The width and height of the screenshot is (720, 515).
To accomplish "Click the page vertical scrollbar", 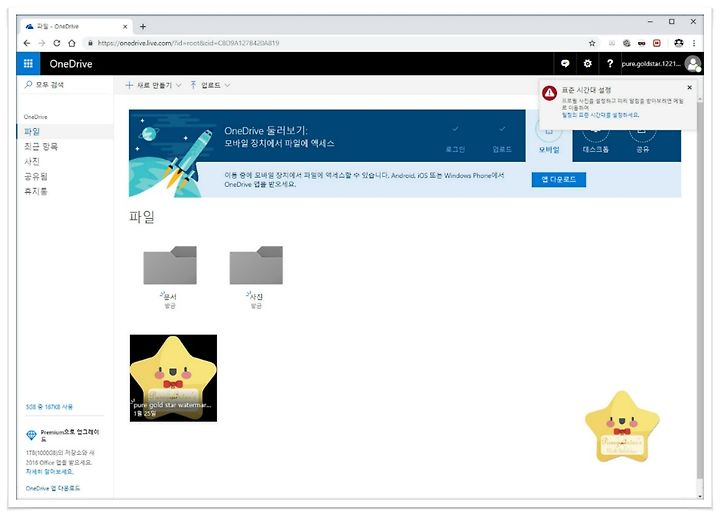I will pyautogui.click(x=699, y=289).
